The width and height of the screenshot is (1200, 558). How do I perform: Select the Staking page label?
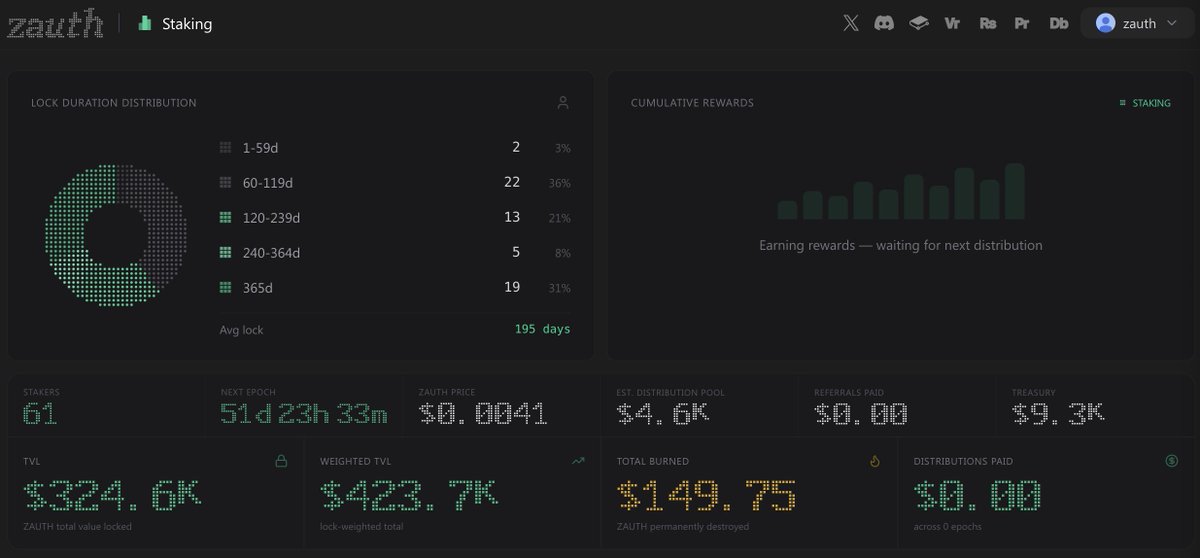click(x=187, y=23)
